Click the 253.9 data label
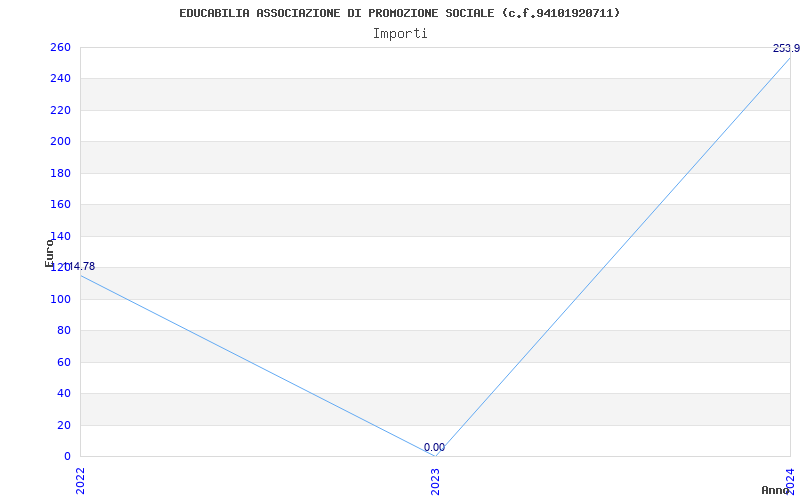800x500 pixels. pos(786,48)
